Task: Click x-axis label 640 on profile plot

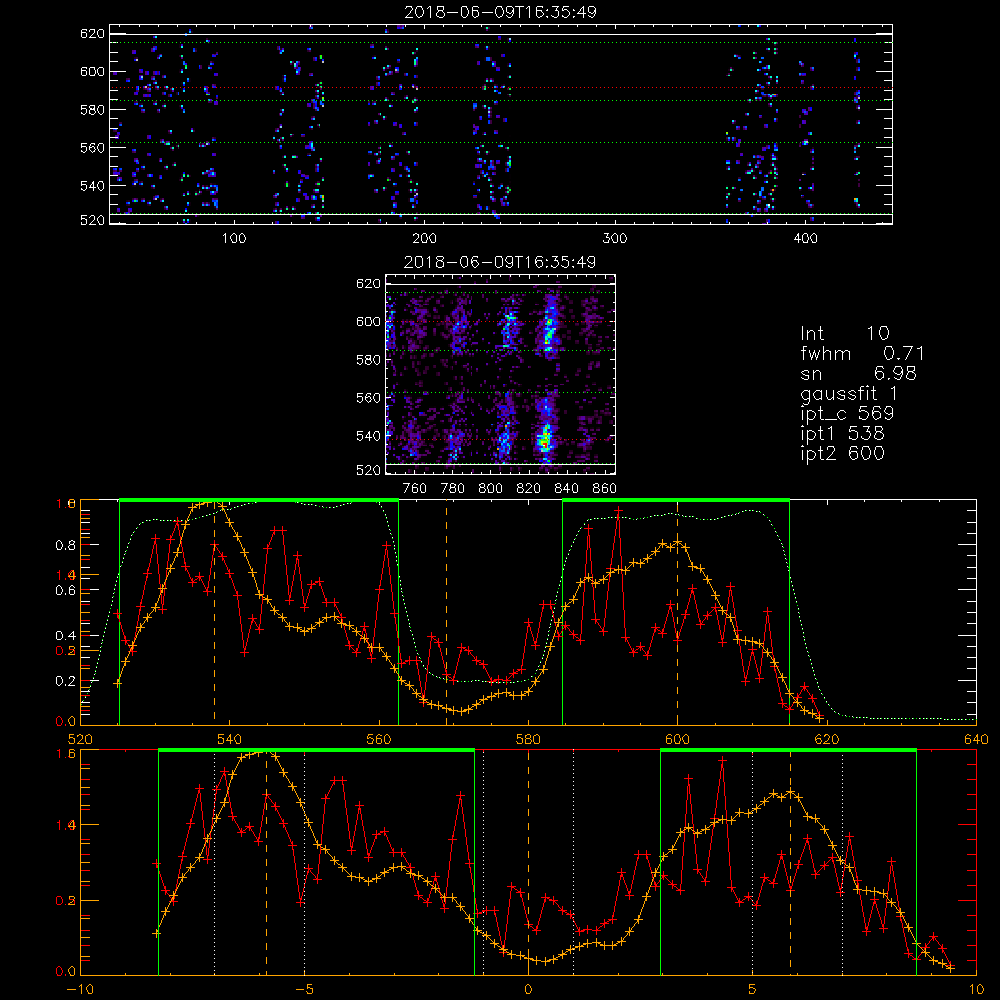Action: click(976, 740)
